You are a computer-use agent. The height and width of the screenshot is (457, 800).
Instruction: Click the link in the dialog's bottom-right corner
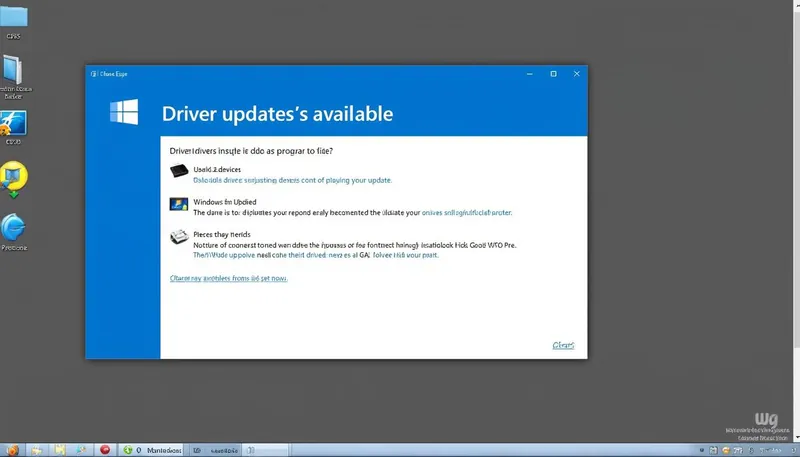pos(563,345)
